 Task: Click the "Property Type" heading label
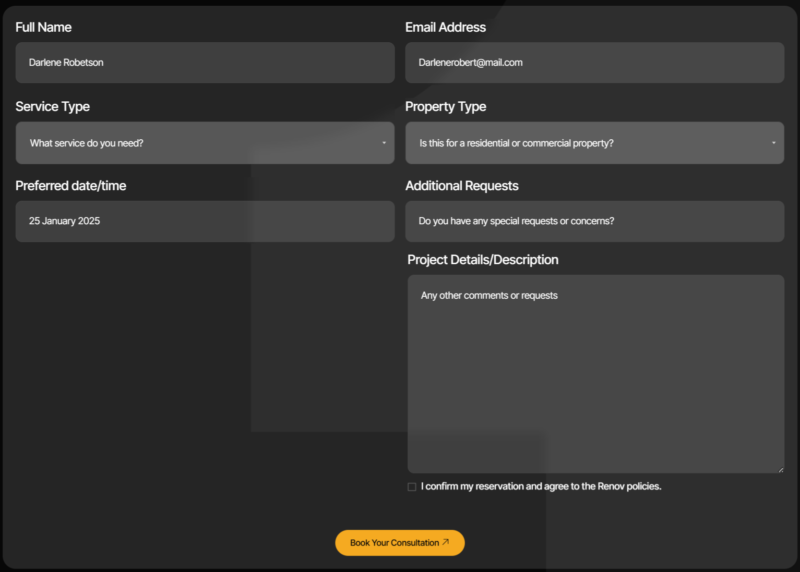pyautogui.click(x=445, y=106)
